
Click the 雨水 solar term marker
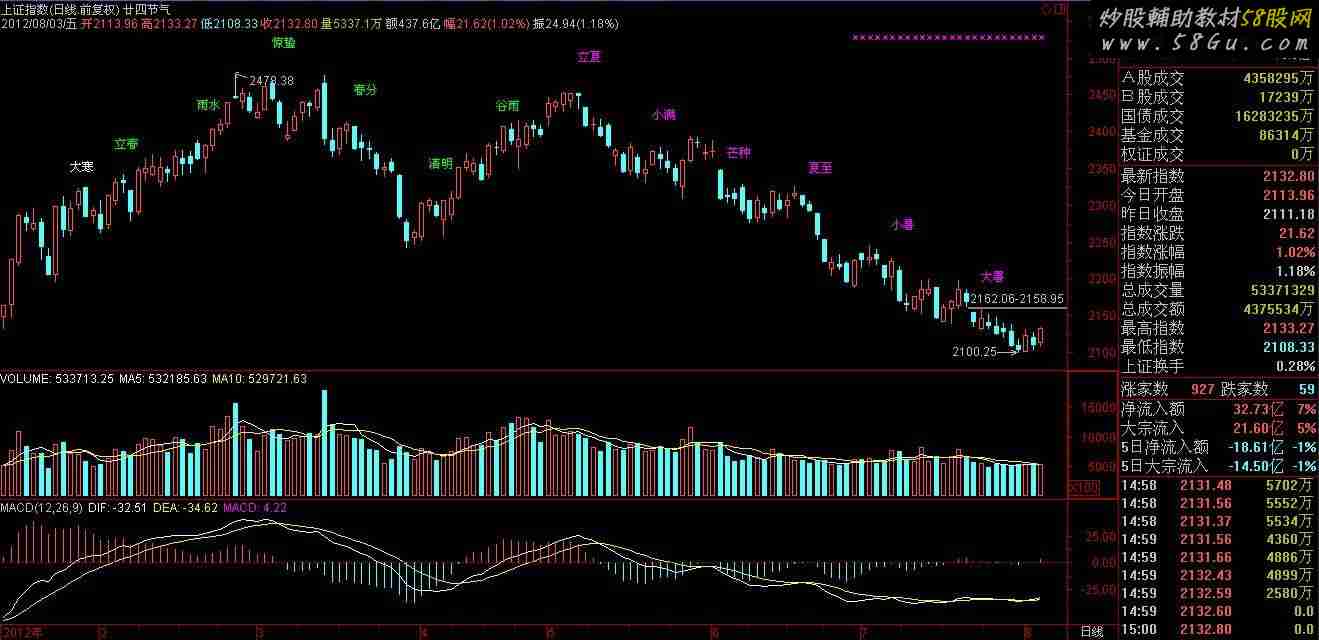pos(208,104)
